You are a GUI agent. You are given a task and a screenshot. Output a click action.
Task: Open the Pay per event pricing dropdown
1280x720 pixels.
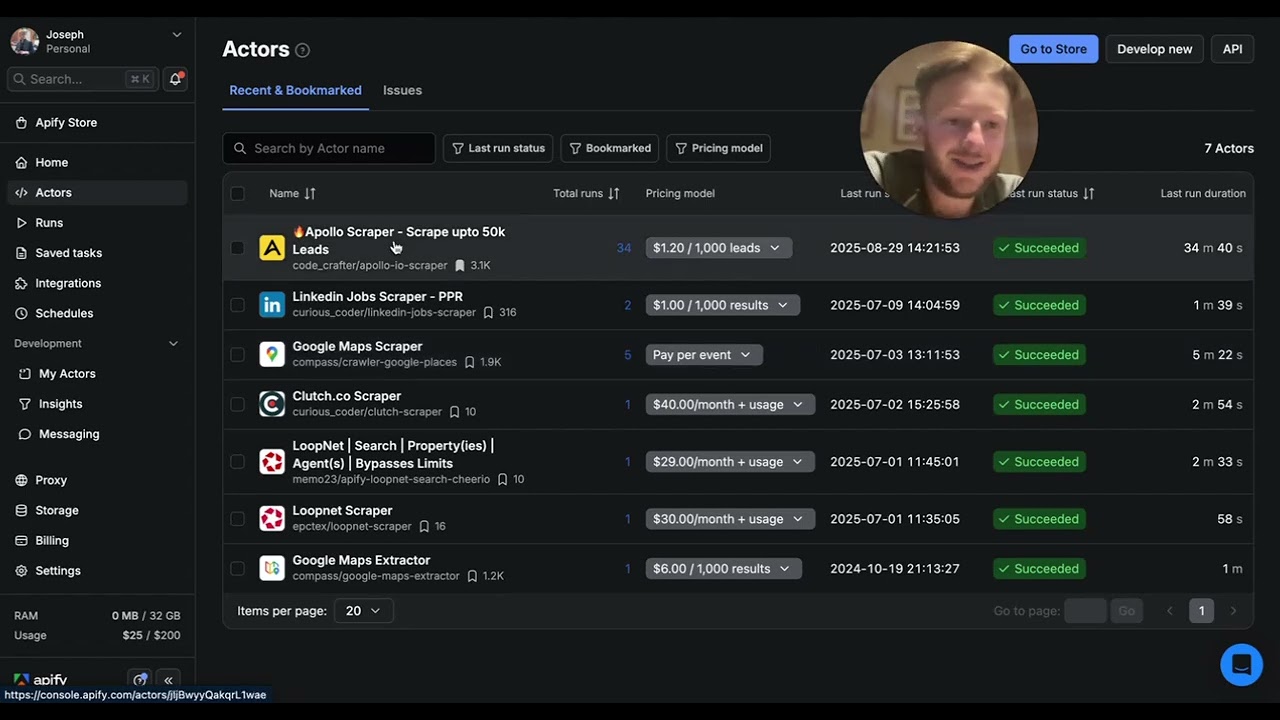(x=704, y=354)
